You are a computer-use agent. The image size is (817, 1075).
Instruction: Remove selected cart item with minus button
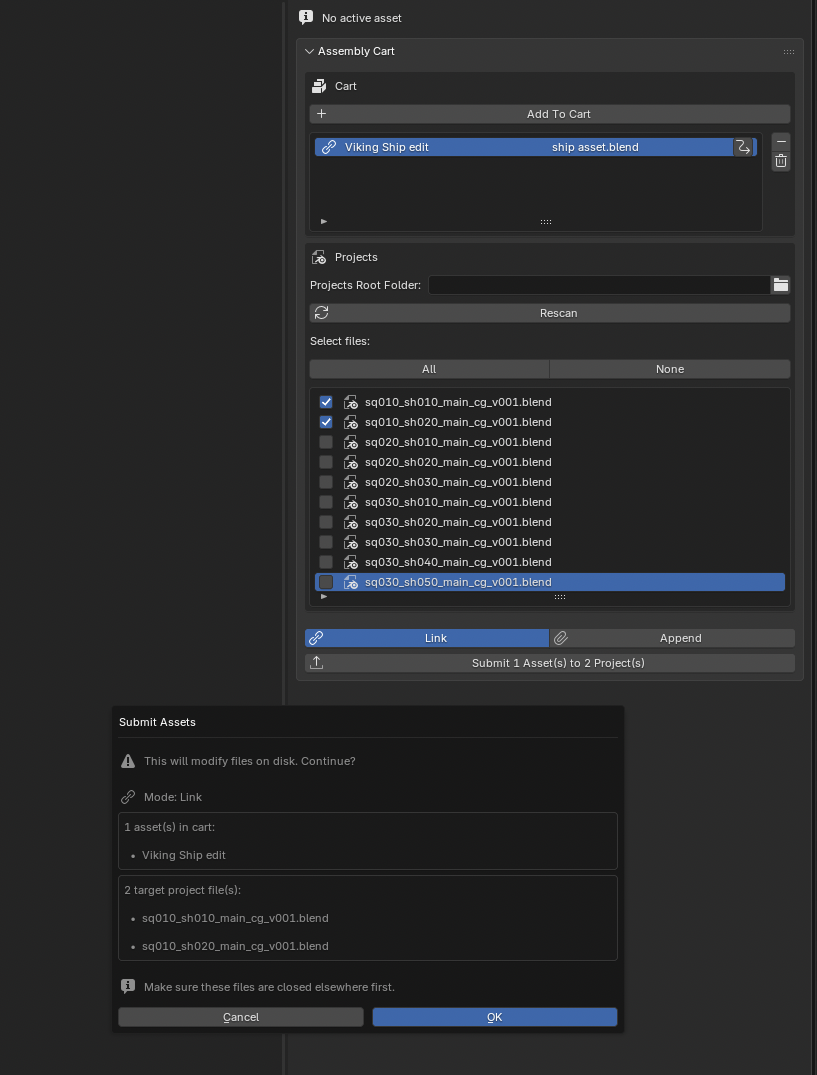[781, 142]
